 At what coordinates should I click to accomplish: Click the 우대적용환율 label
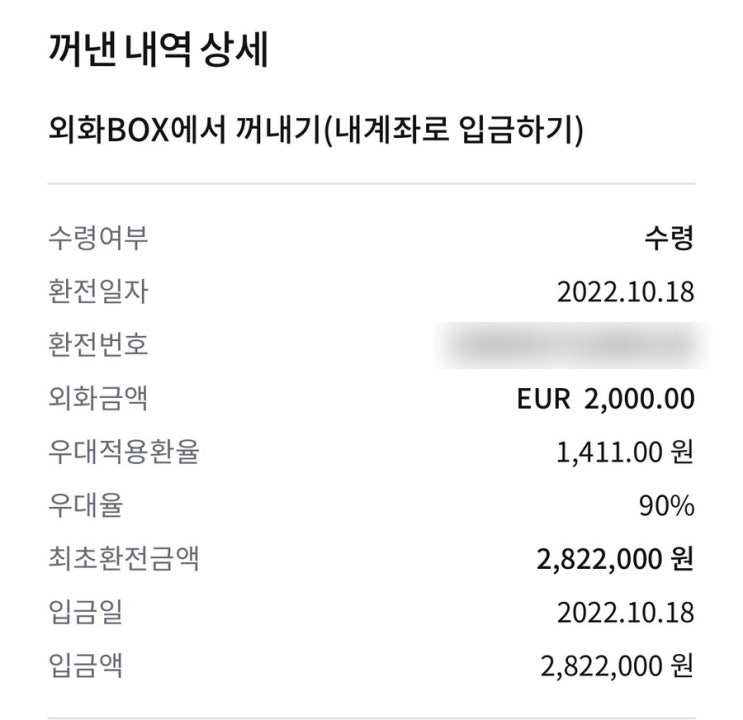pos(124,452)
